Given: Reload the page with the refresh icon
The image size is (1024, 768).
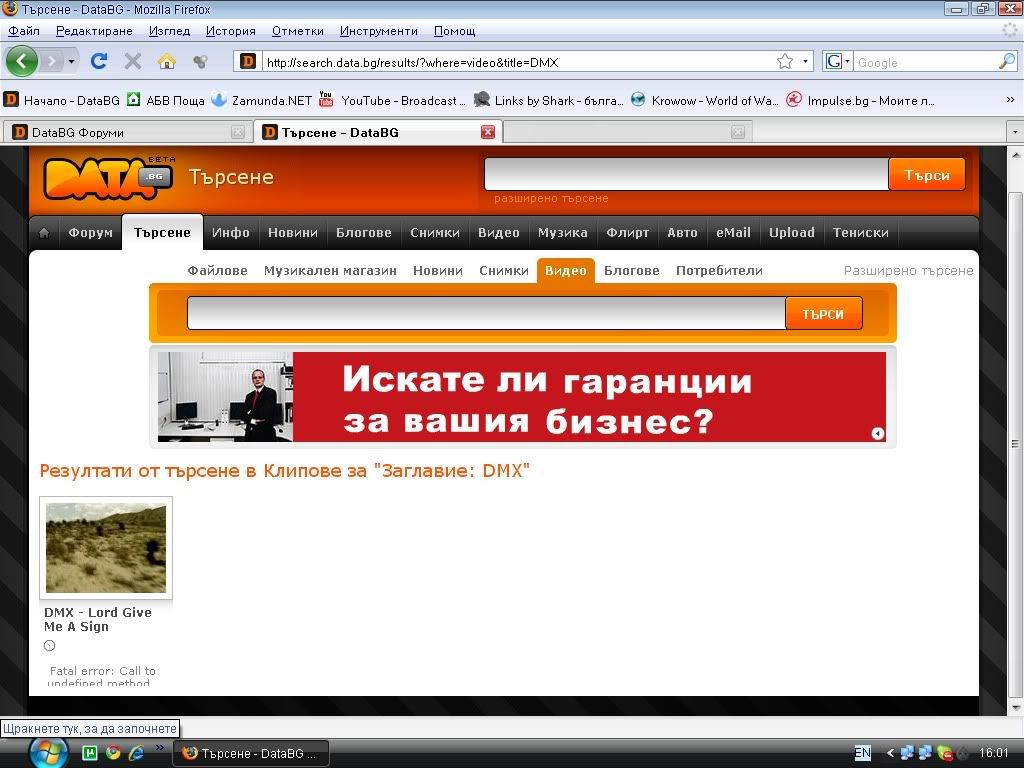Looking at the screenshot, I should pyautogui.click(x=99, y=61).
